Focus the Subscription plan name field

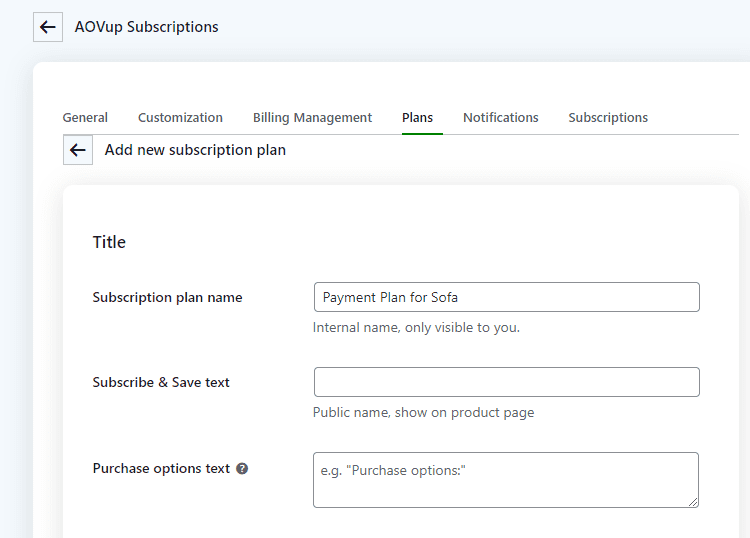point(507,297)
